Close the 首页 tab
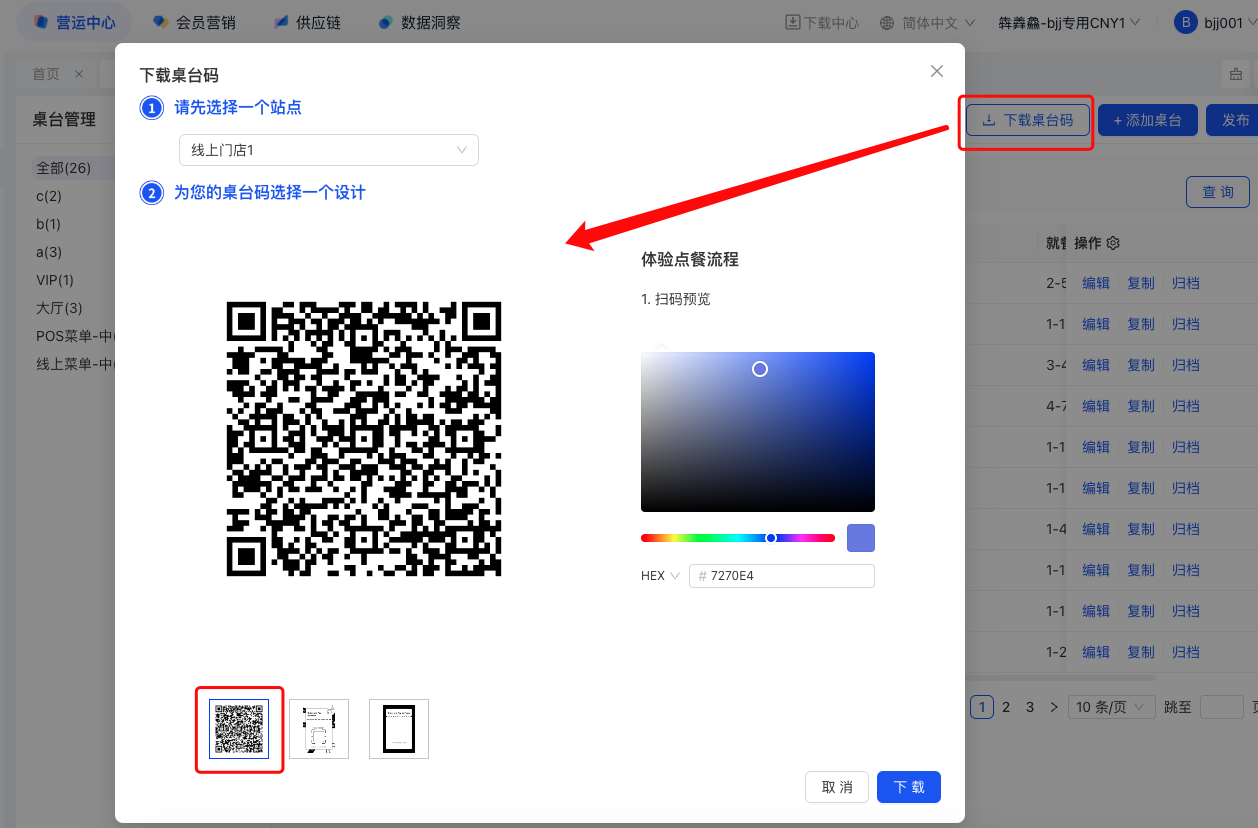Image resolution: width=1258 pixels, height=828 pixels. point(79,74)
